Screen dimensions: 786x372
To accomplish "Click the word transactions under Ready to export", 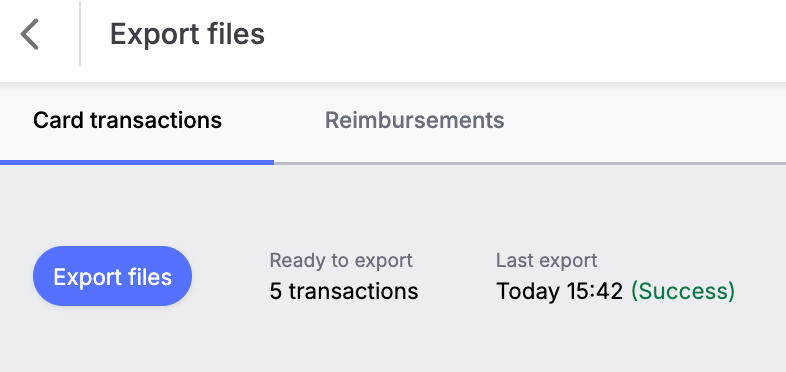I will click(353, 291).
